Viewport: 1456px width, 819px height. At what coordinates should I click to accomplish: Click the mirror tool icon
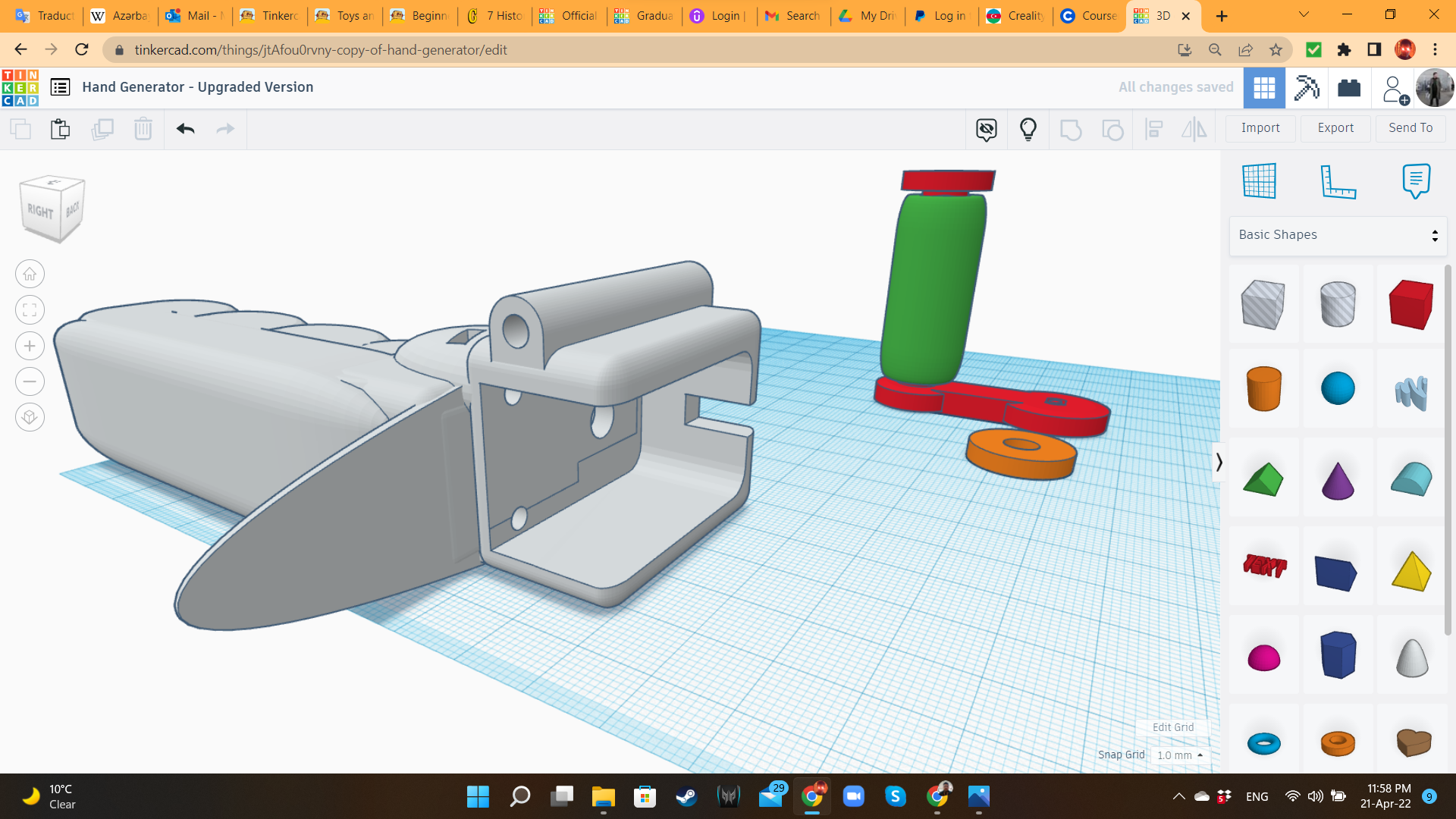(x=1194, y=128)
